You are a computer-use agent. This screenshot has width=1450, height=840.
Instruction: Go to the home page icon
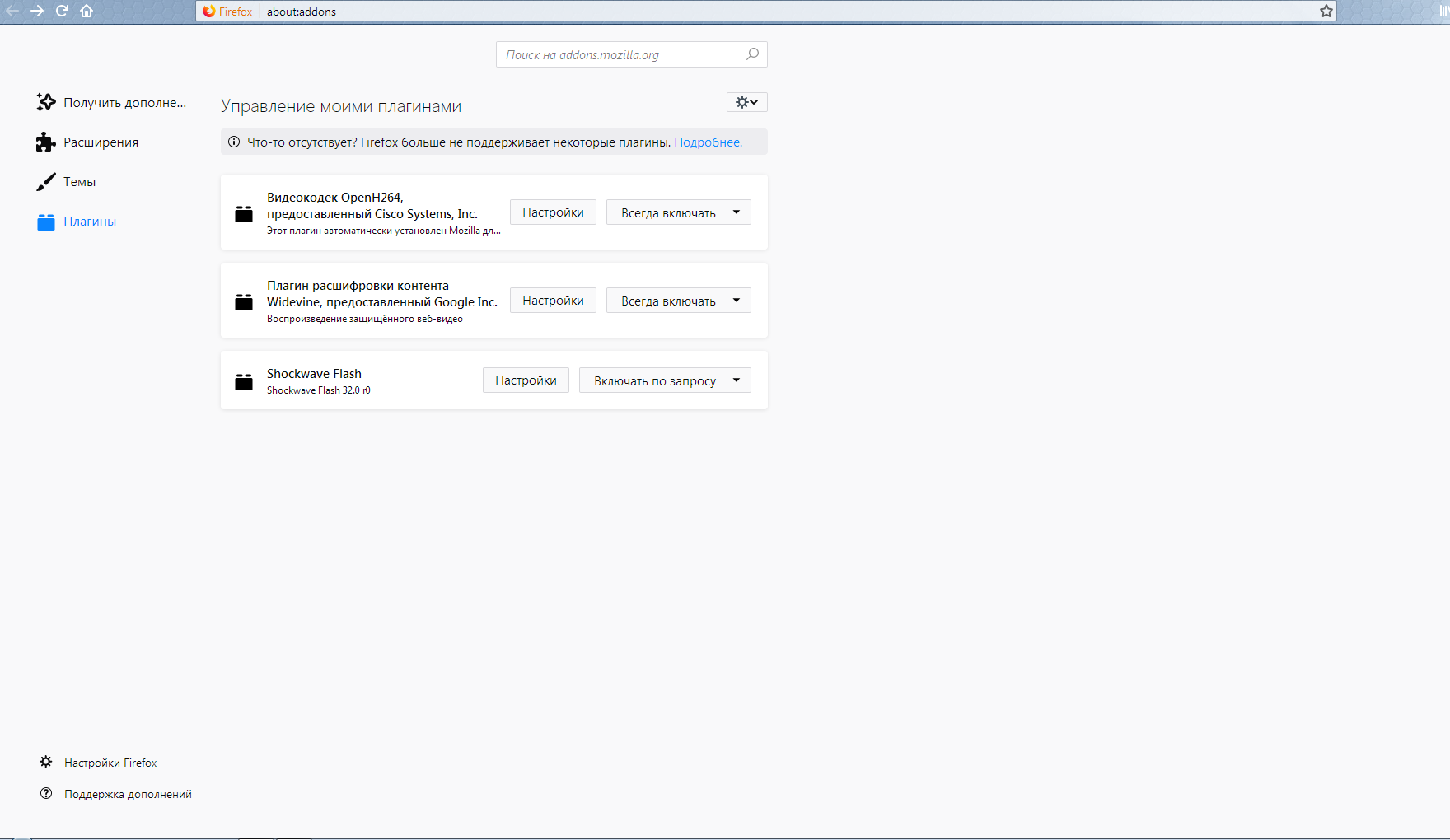pyautogui.click(x=87, y=11)
